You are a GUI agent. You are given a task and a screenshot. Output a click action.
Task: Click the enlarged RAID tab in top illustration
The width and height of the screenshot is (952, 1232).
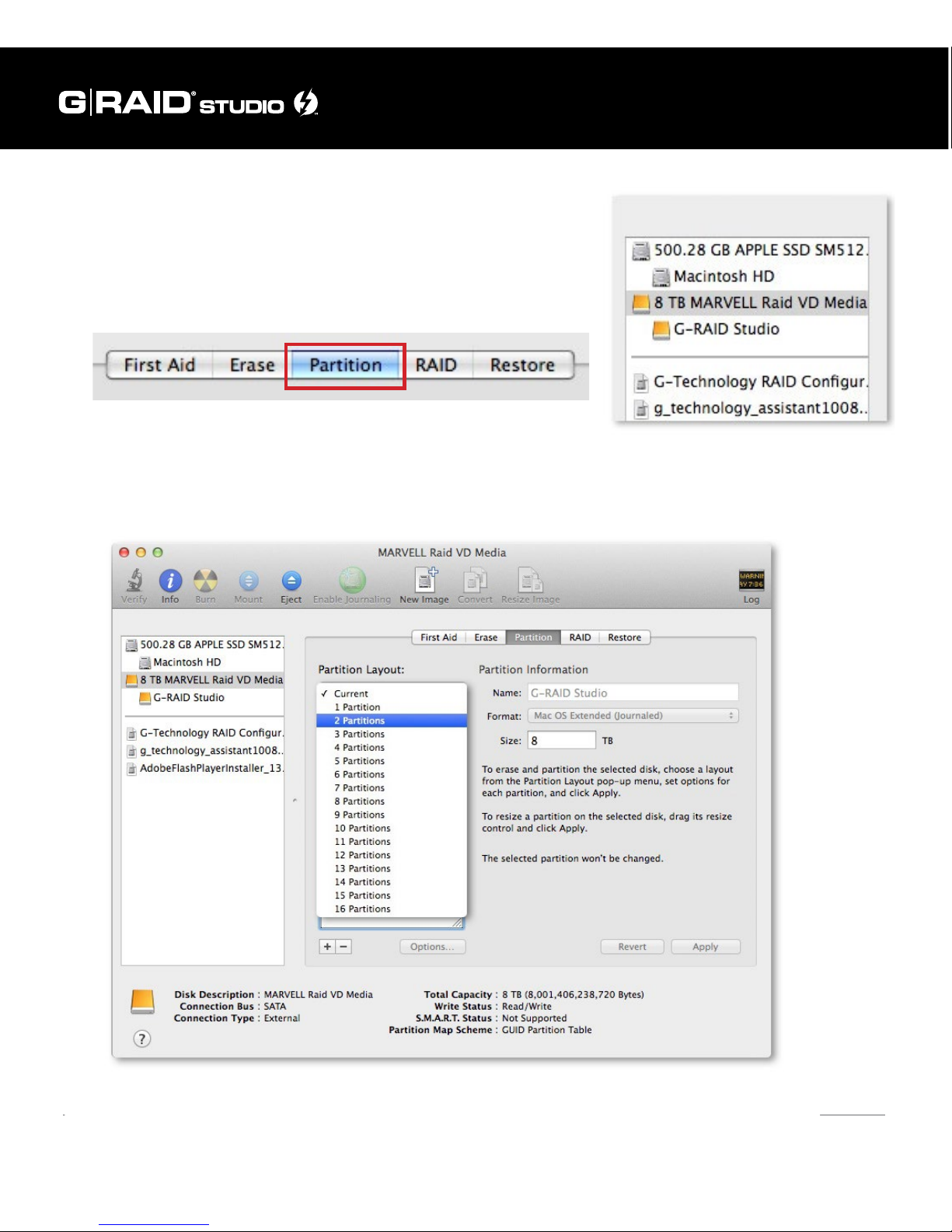[436, 365]
